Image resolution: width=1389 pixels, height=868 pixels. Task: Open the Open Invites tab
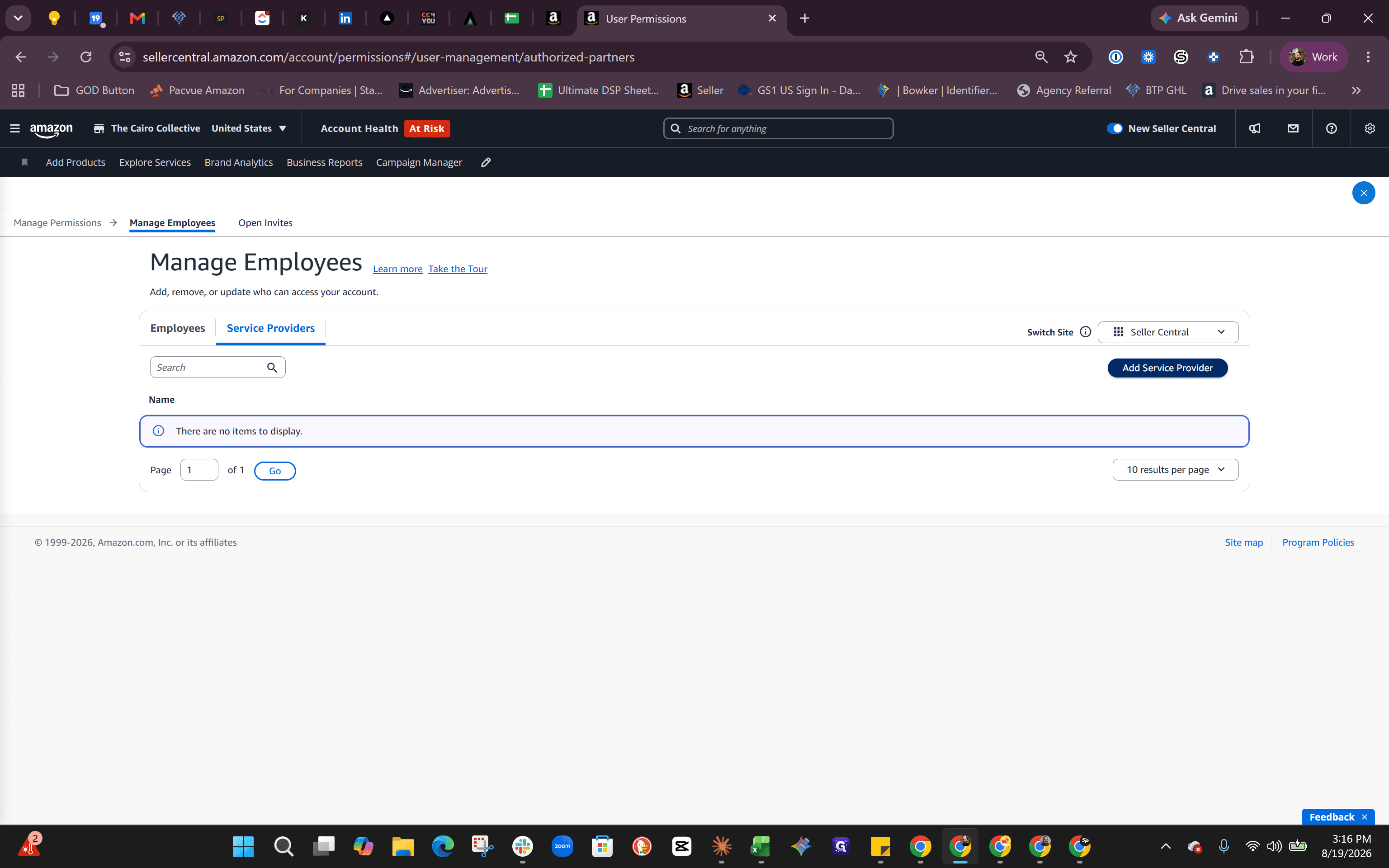coord(265,223)
